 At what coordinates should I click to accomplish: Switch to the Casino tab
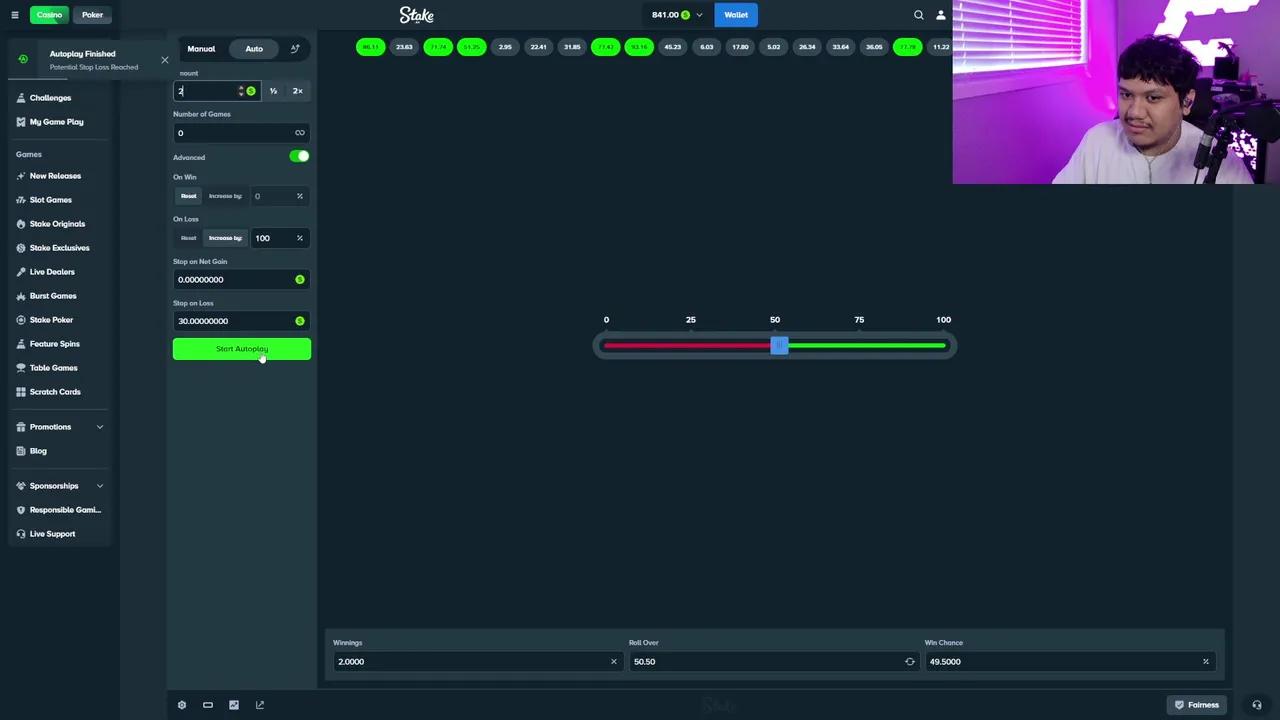[x=49, y=15]
